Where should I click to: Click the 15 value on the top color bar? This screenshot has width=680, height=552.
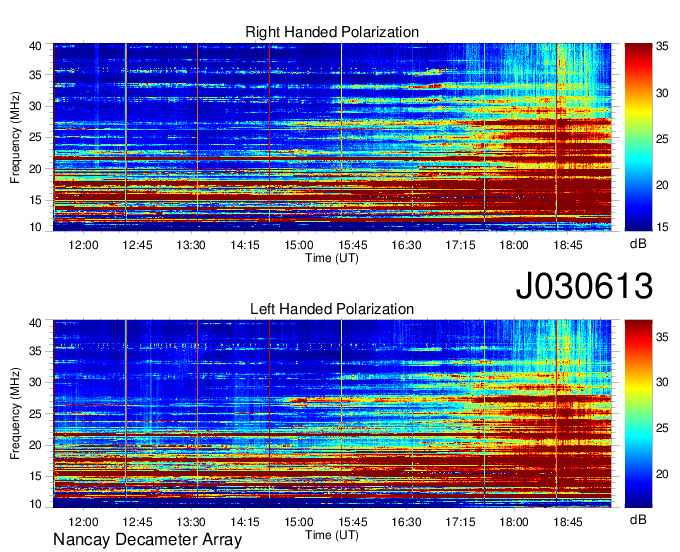(662, 227)
